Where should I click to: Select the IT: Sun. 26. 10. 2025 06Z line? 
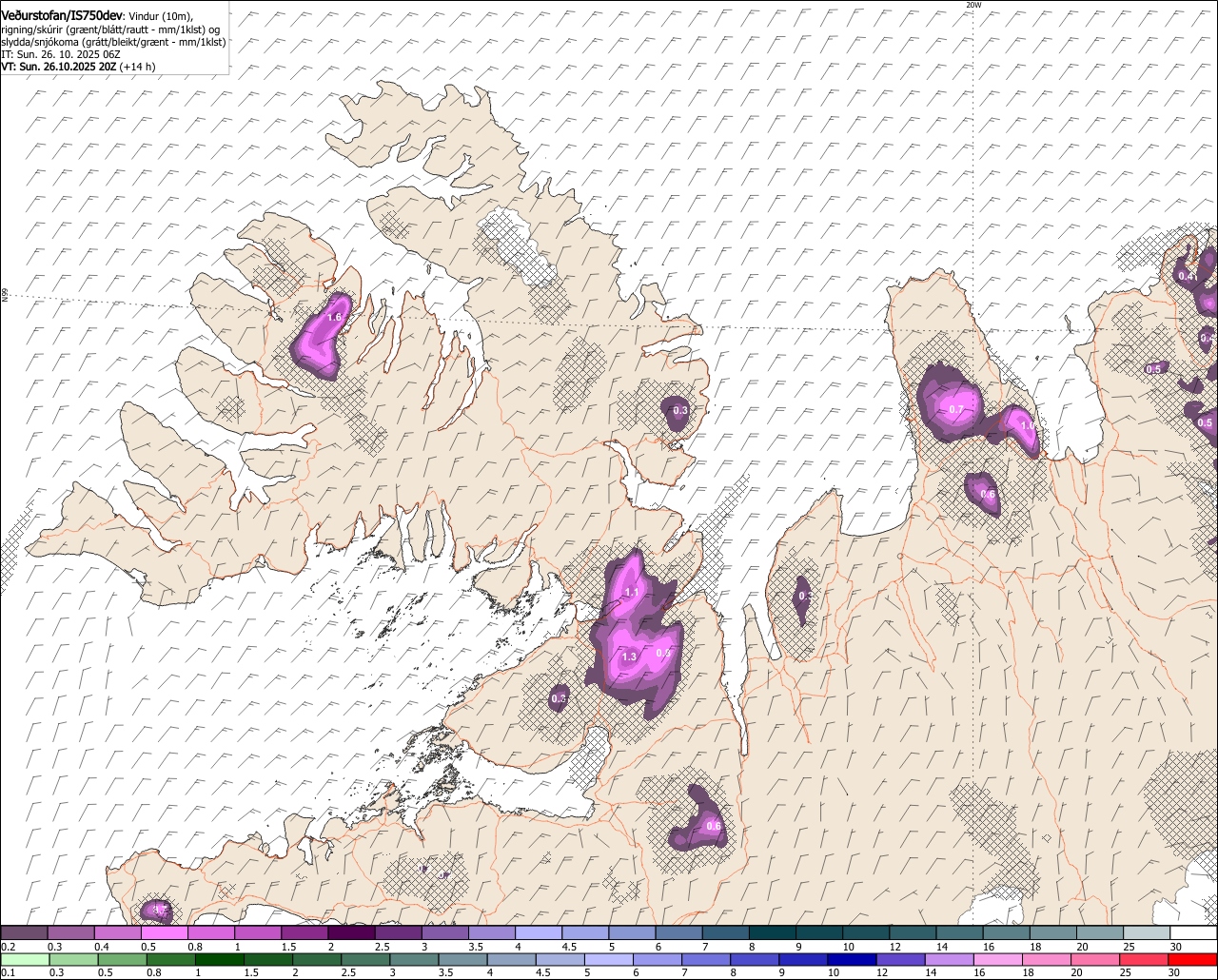coord(60,54)
